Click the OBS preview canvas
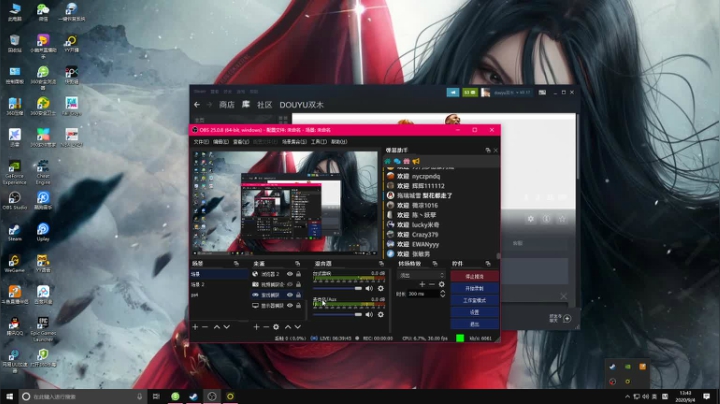The height and width of the screenshot is (404, 720). point(285,202)
